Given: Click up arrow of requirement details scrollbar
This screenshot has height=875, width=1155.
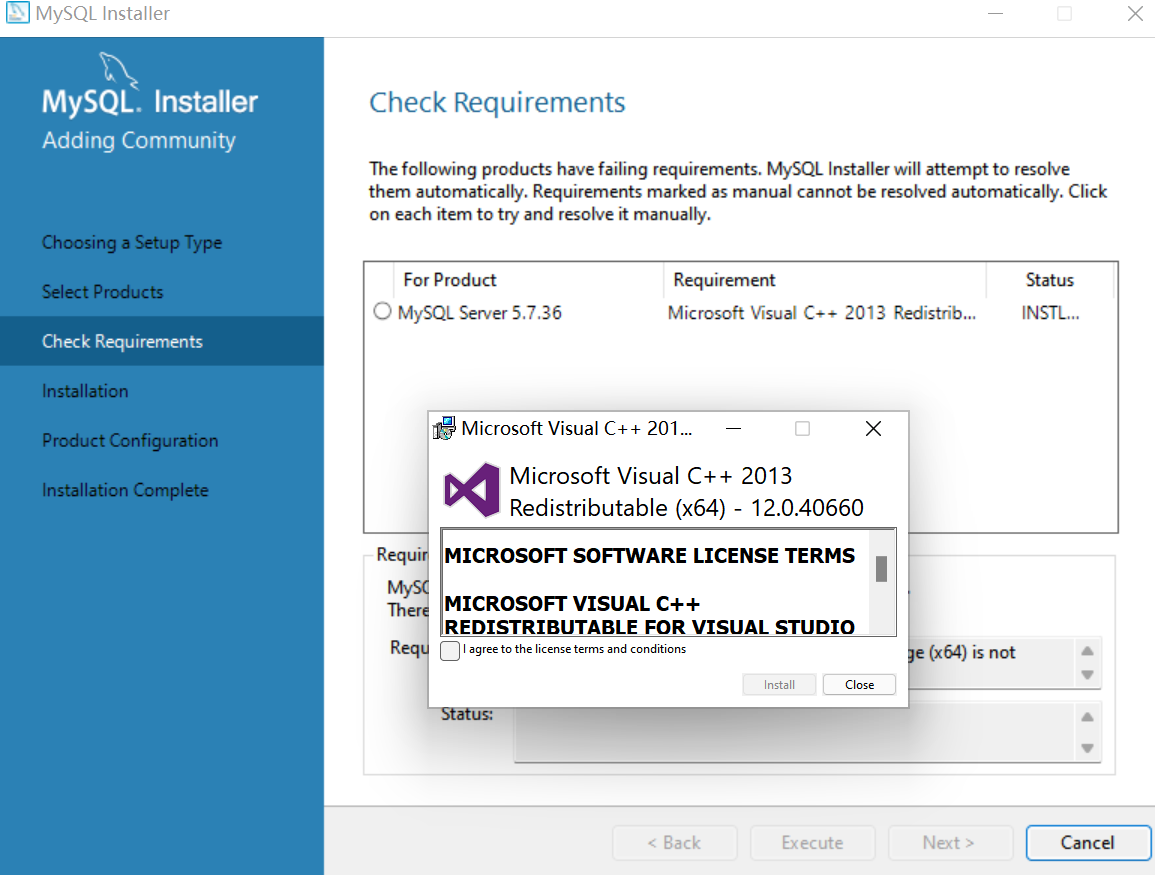Looking at the screenshot, I should click(1087, 651).
